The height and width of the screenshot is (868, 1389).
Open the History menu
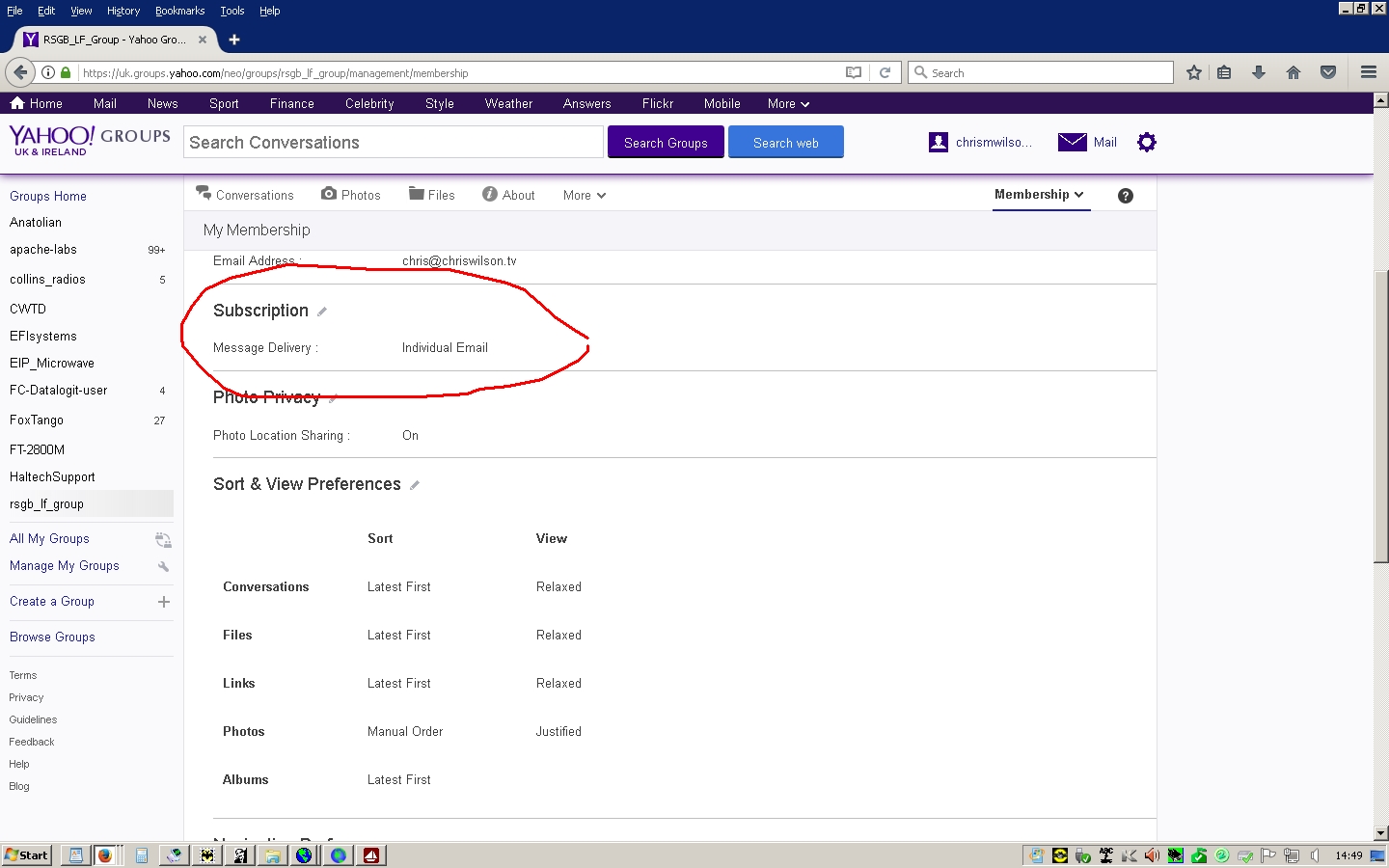pos(123,11)
